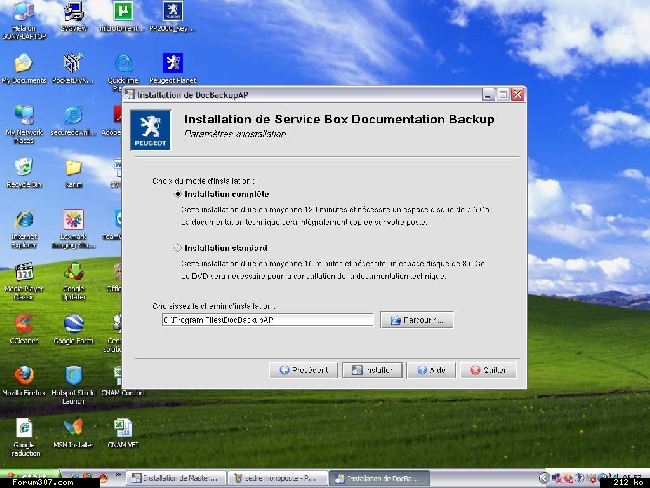650x488 pixels.
Task: Expand hidden system tray icons arrow
Action: [x=544, y=478]
